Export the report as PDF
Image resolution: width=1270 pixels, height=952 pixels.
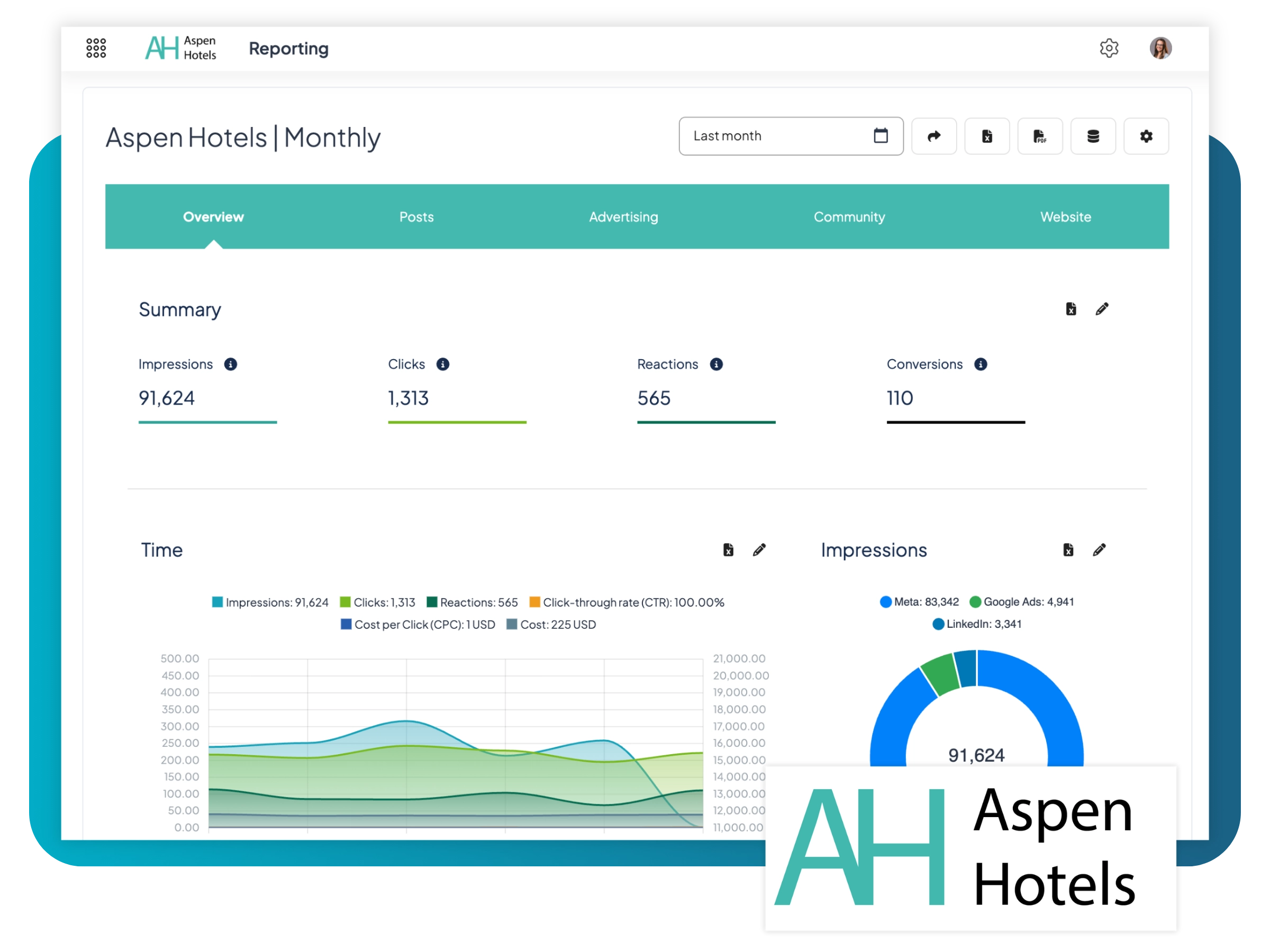[x=1039, y=136]
